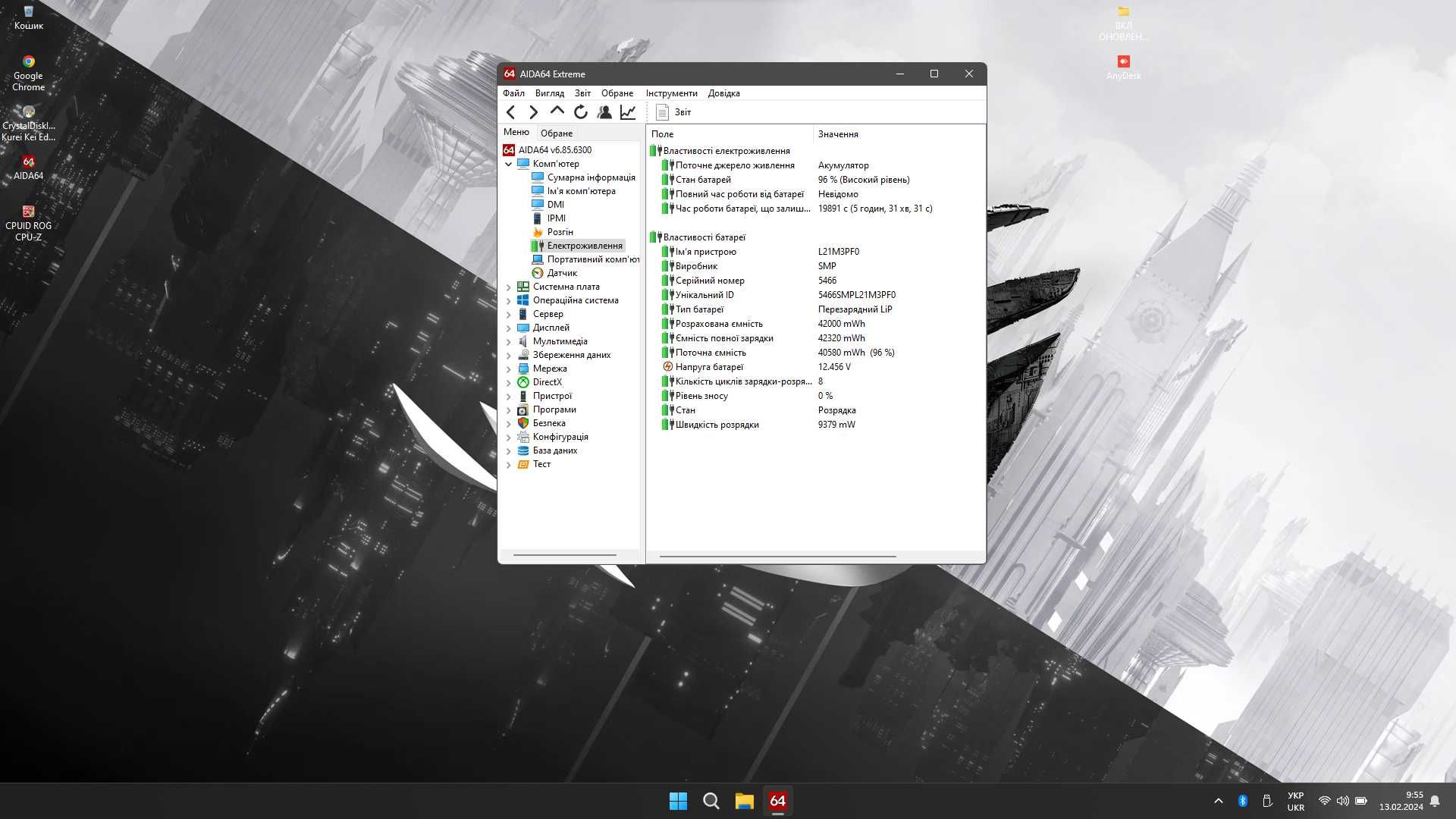This screenshot has width=1456, height=819.
Task: Click the AIDA64 logo icon in menu
Action: (x=509, y=149)
